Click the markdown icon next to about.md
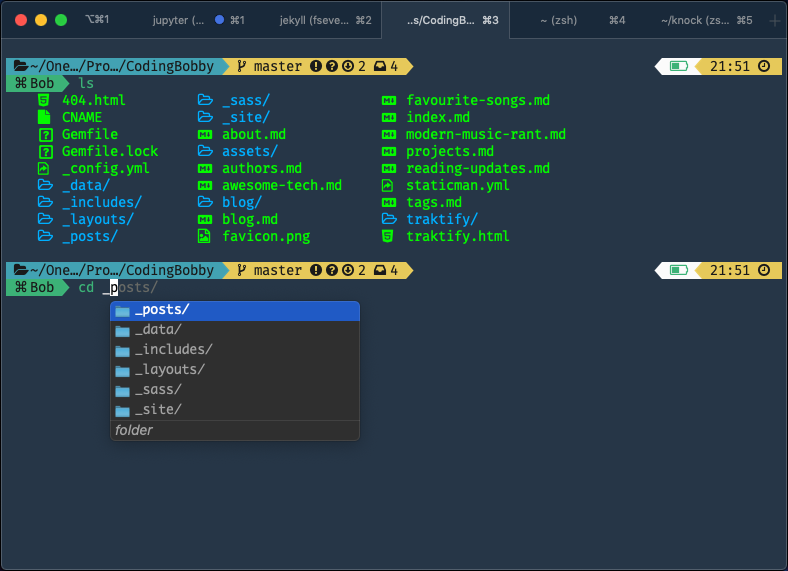Image resolution: width=788 pixels, height=571 pixels. coord(205,134)
